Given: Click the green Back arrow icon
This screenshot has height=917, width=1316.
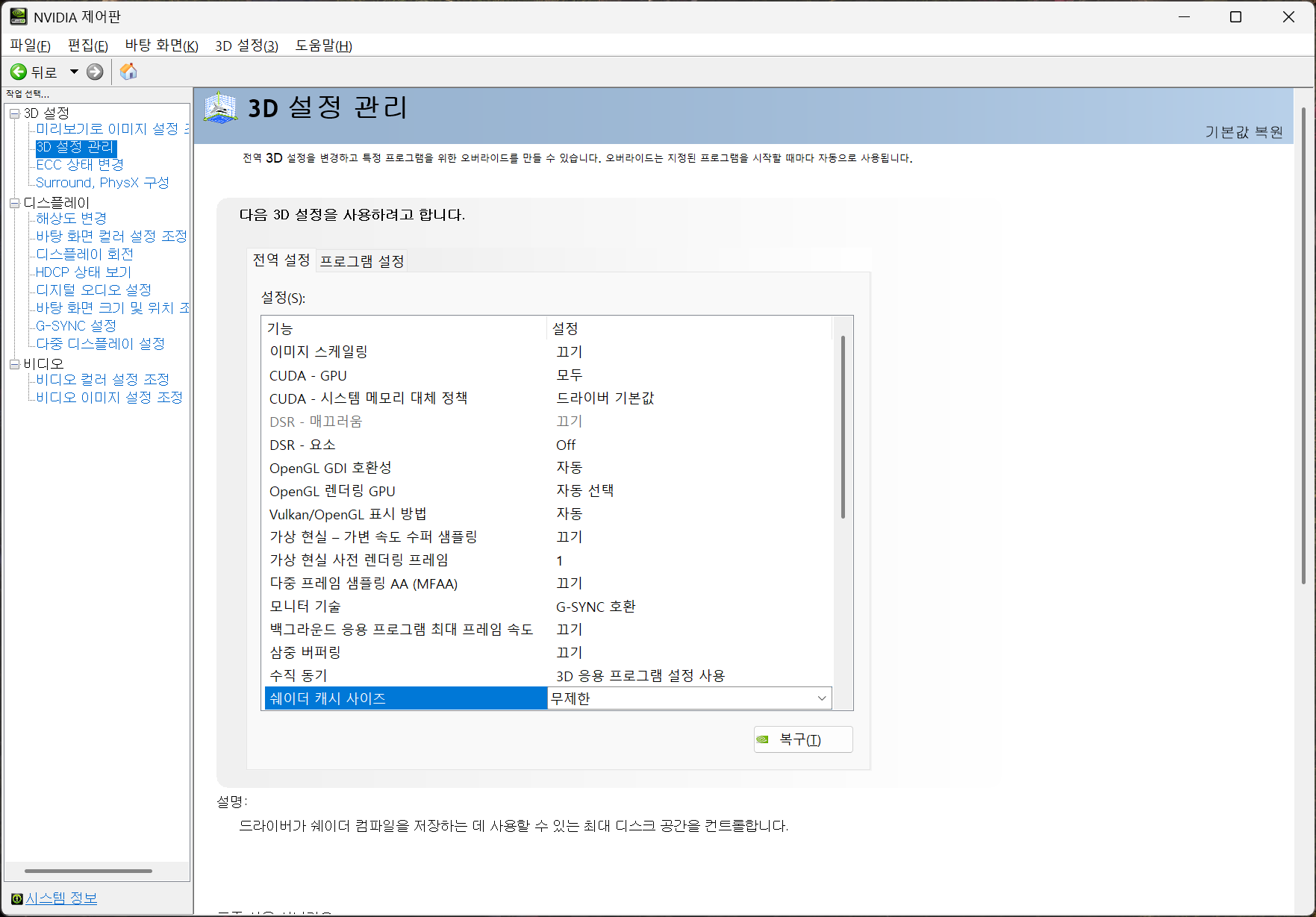Looking at the screenshot, I should coord(19,72).
